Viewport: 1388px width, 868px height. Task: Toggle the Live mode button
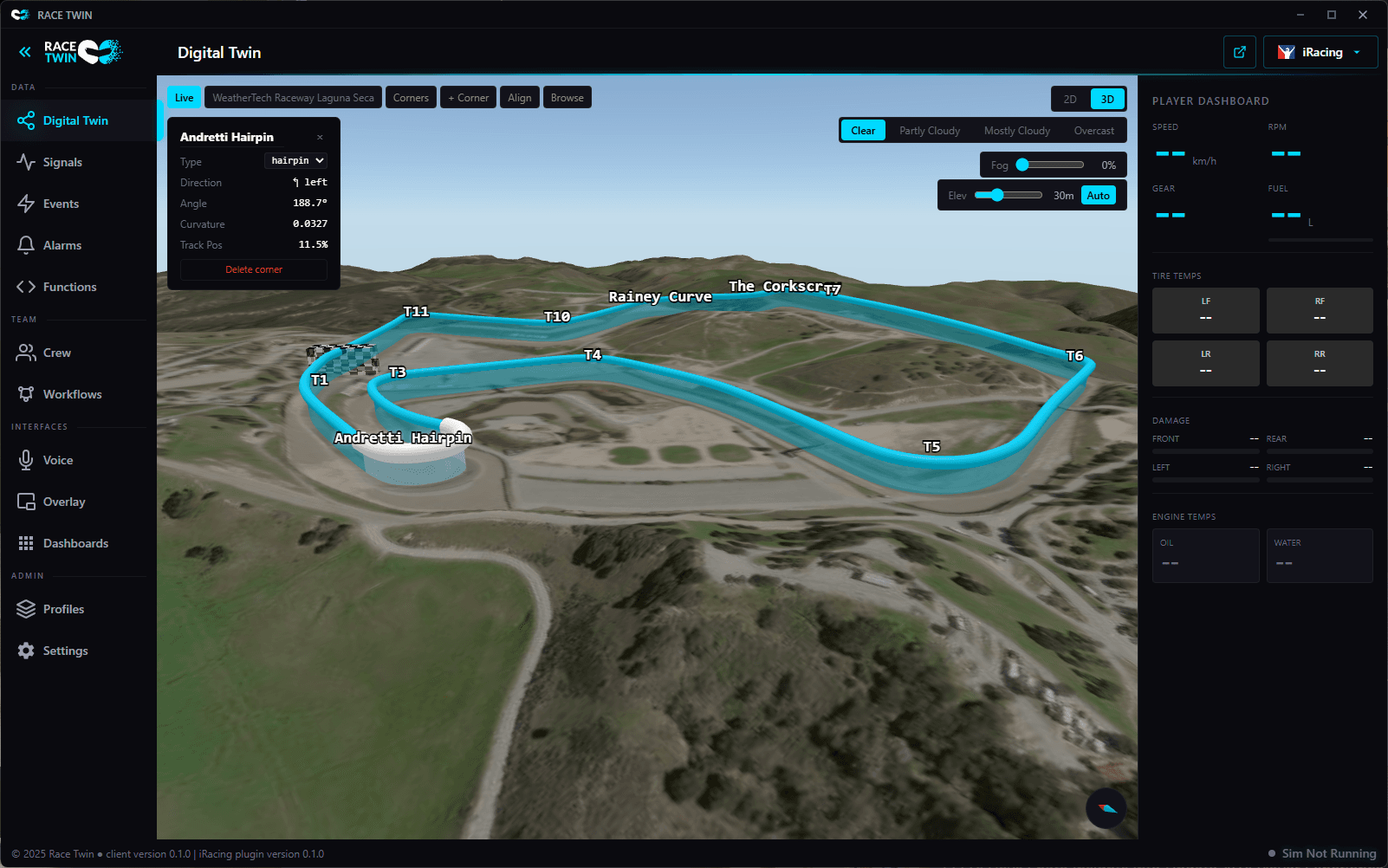pos(184,98)
